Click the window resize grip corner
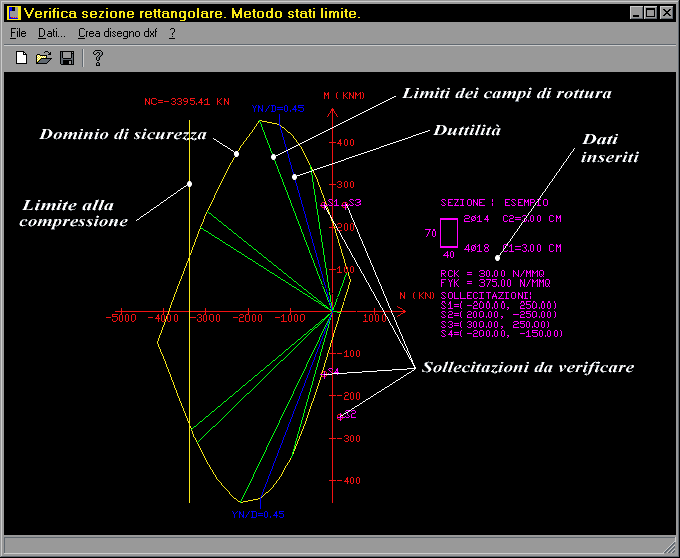680x558 pixels. pos(670,546)
